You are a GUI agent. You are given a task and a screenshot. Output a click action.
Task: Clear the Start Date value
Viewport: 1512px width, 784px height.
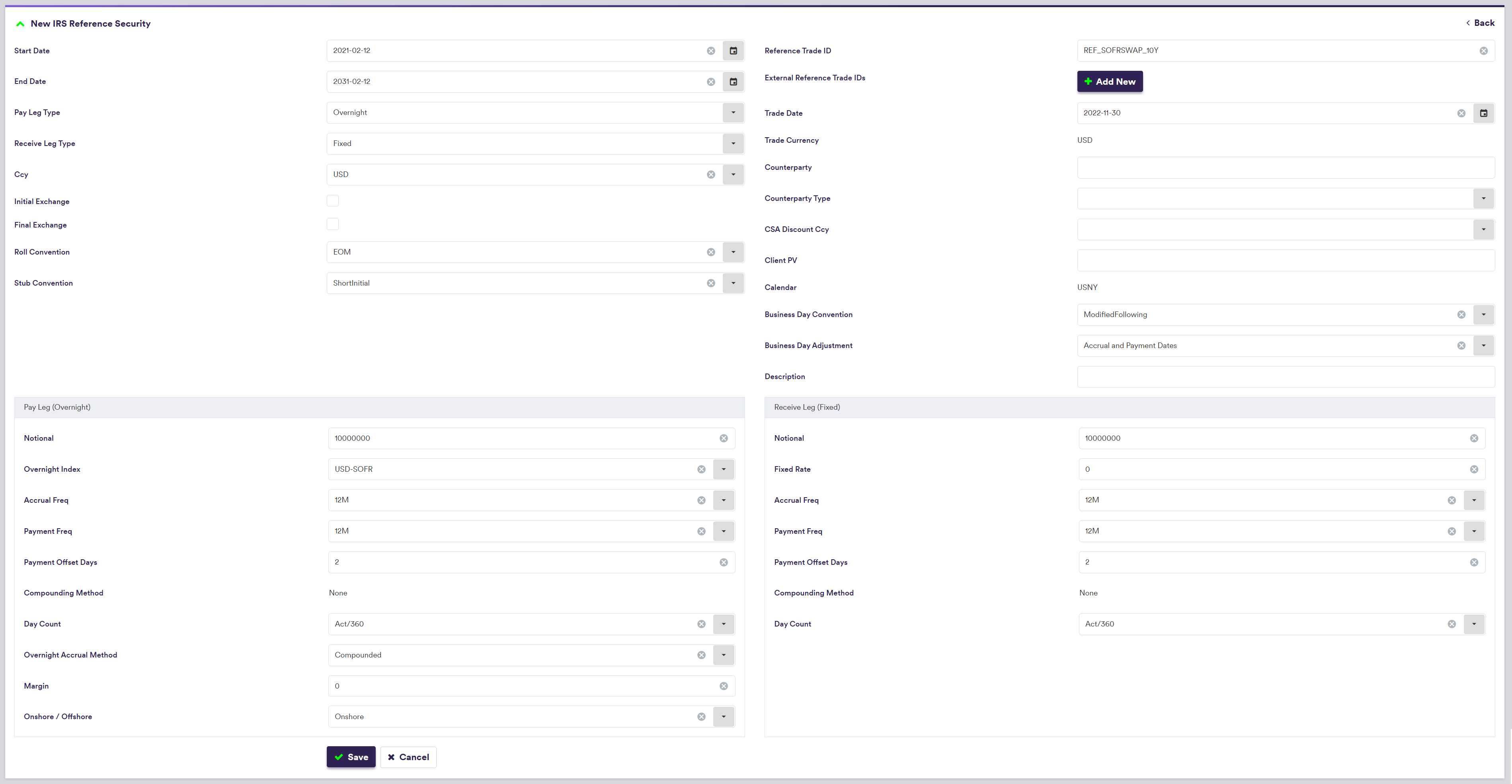click(711, 51)
